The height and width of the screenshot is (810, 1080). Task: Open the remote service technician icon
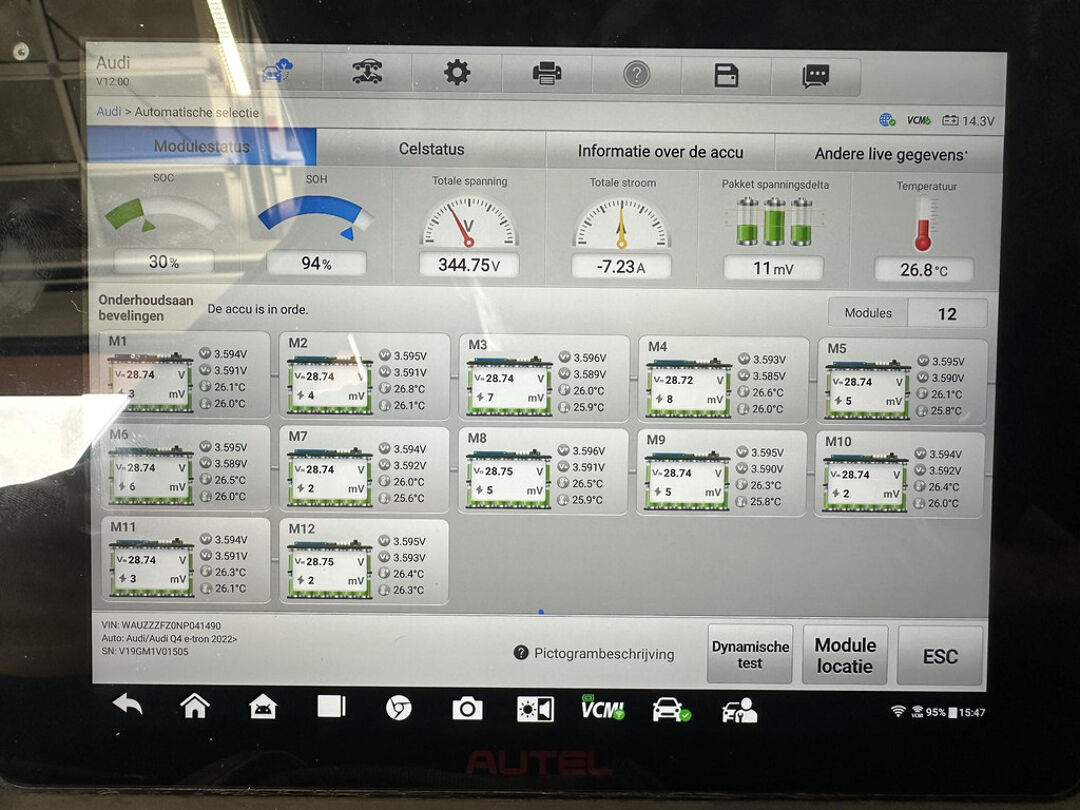[739, 711]
